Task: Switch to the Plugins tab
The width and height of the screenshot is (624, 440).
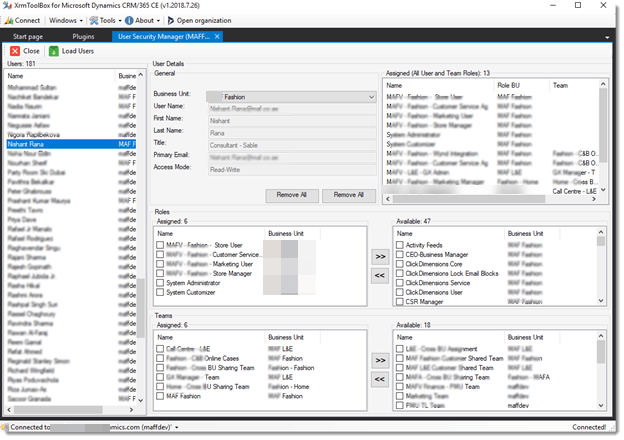Action: [82, 36]
